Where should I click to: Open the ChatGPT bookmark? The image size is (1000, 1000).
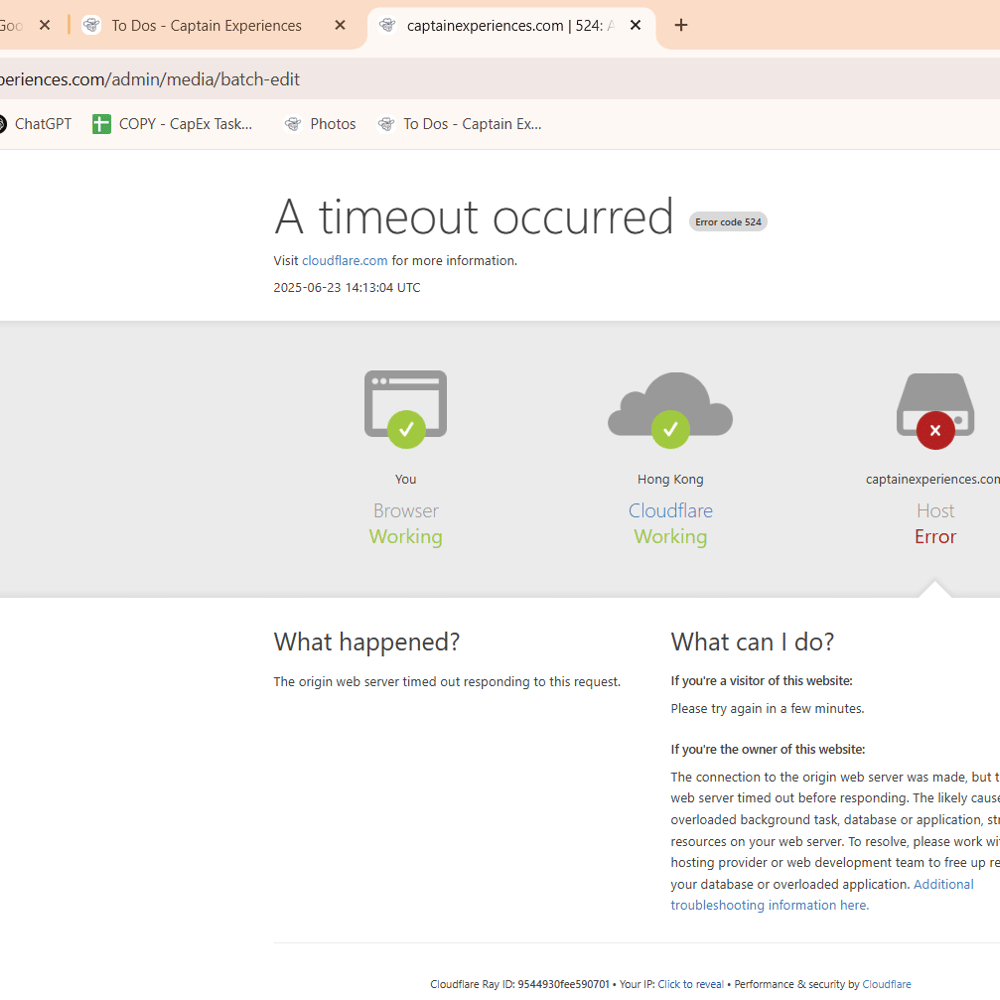36,124
